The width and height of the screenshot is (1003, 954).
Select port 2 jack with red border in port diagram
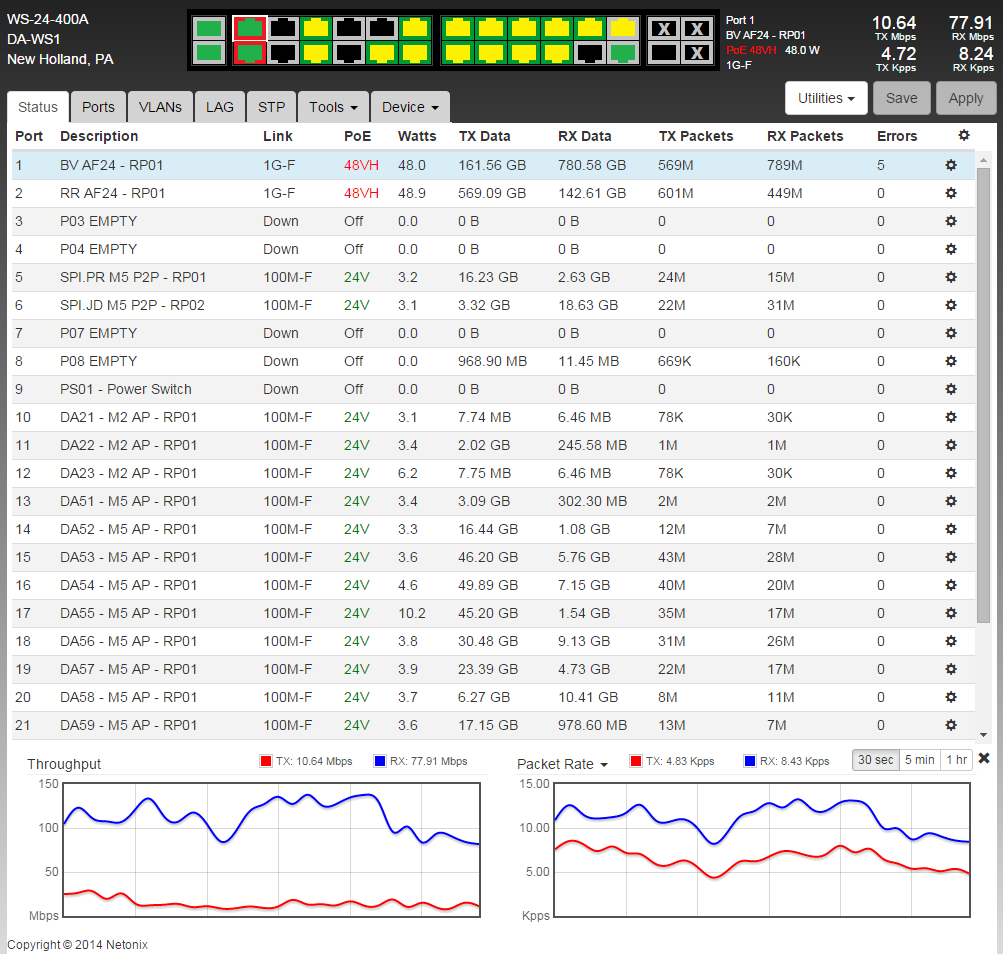pyautogui.click(x=249, y=53)
